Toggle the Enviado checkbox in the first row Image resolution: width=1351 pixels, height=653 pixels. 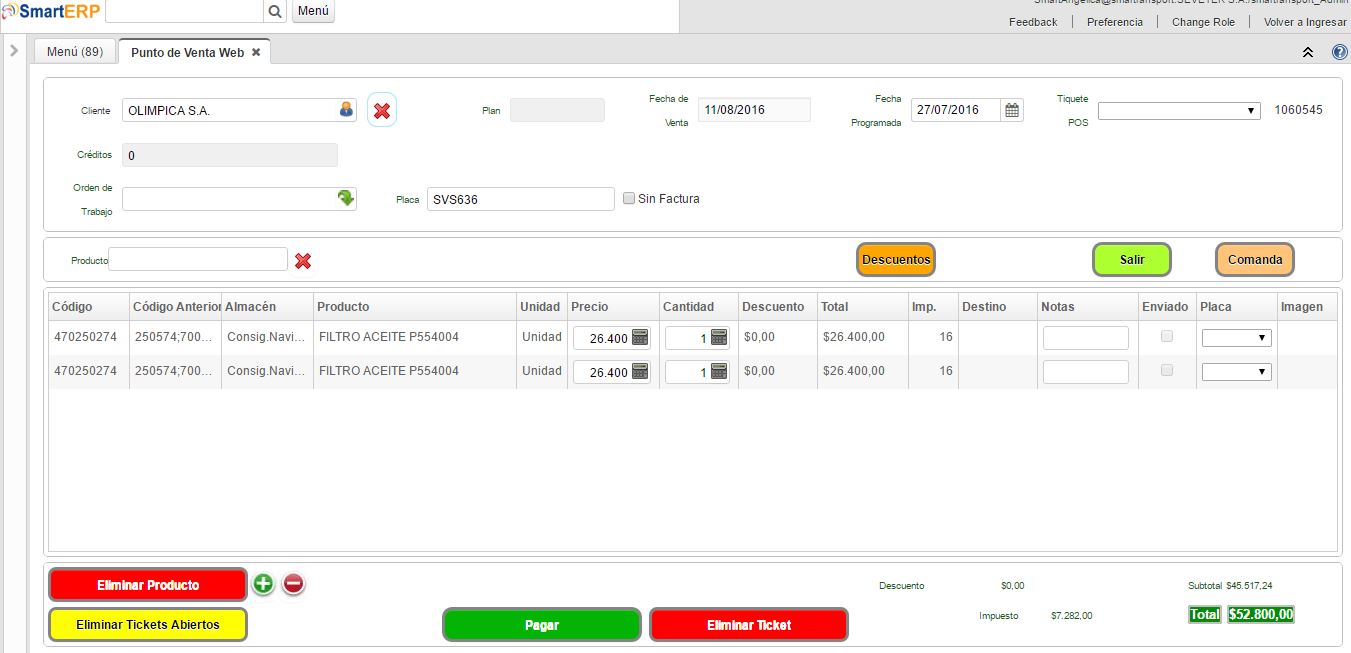pyautogui.click(x=1166, y=337)
